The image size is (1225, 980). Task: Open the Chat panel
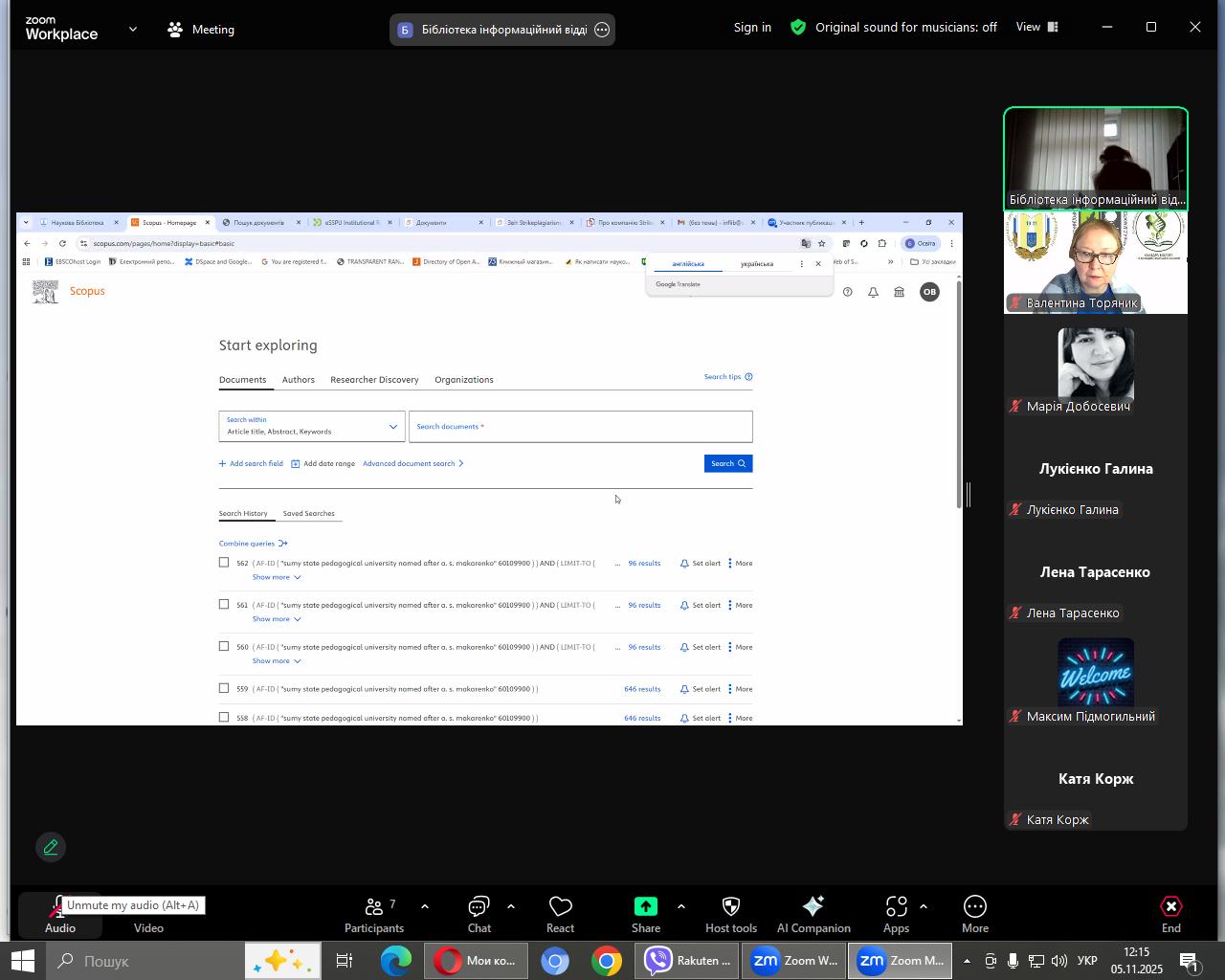tap(479, 914)
